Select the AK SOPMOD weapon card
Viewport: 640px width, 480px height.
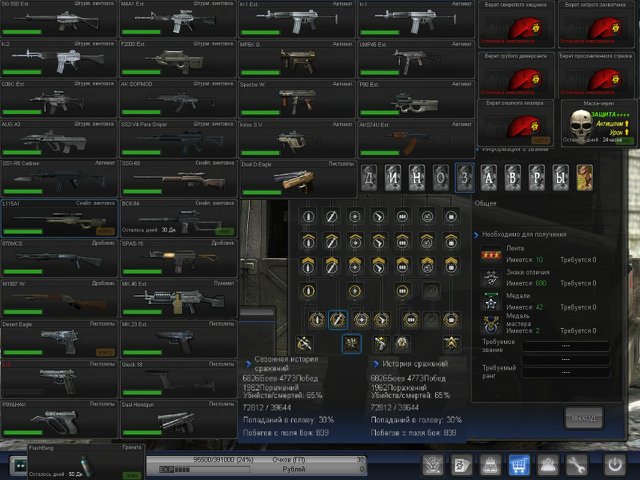[x=178, y=98]
